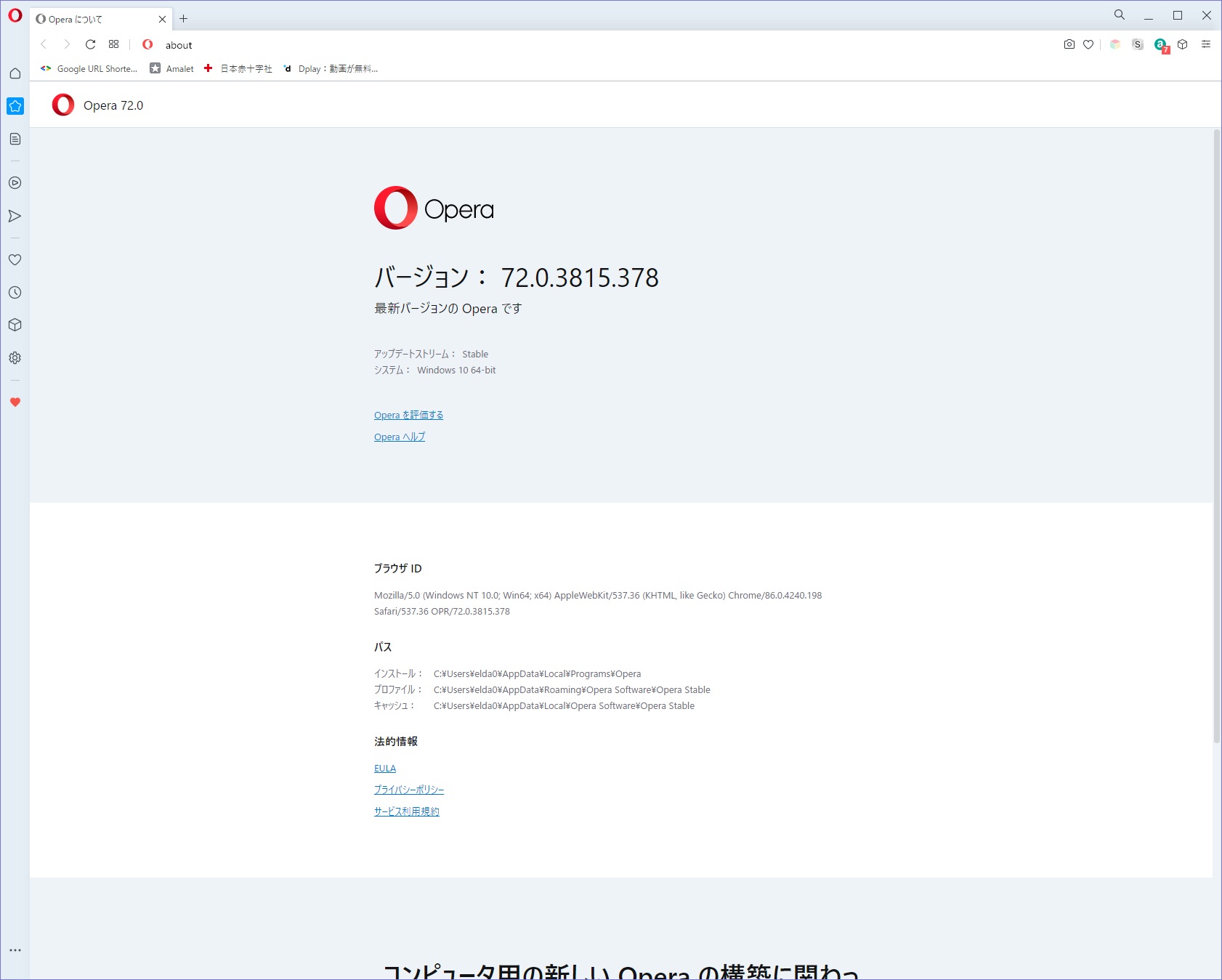Click the large Opera logo on page
The height and width of the screenshot is (980, 1222).
pos(434,208)
